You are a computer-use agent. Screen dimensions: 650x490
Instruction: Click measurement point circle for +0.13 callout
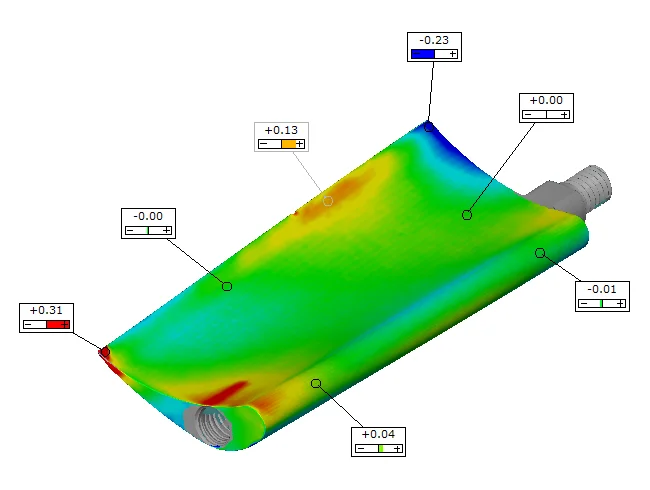(x=328, y=201)
